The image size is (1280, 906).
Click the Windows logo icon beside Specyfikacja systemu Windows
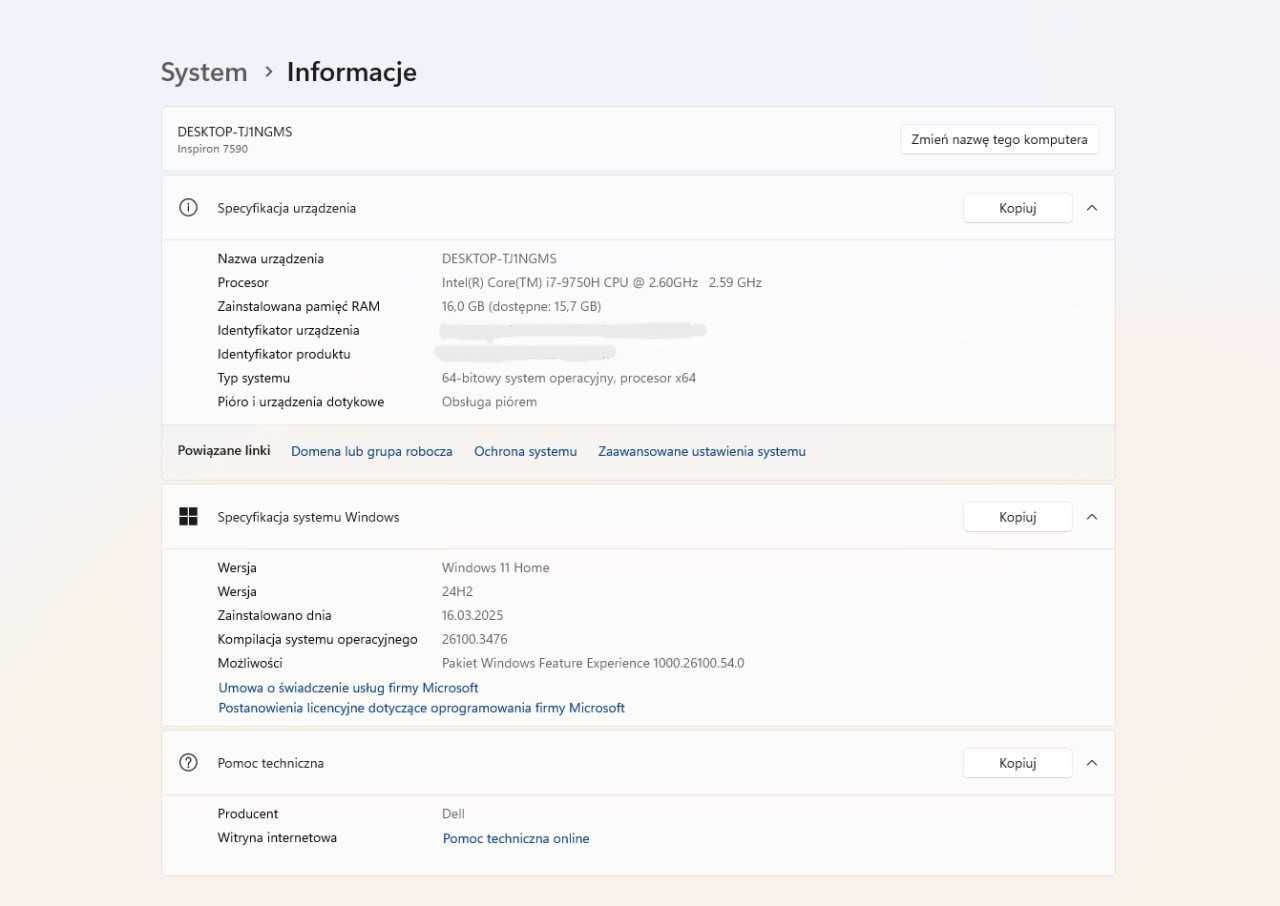pyautogui.click(x=188, y=517)
